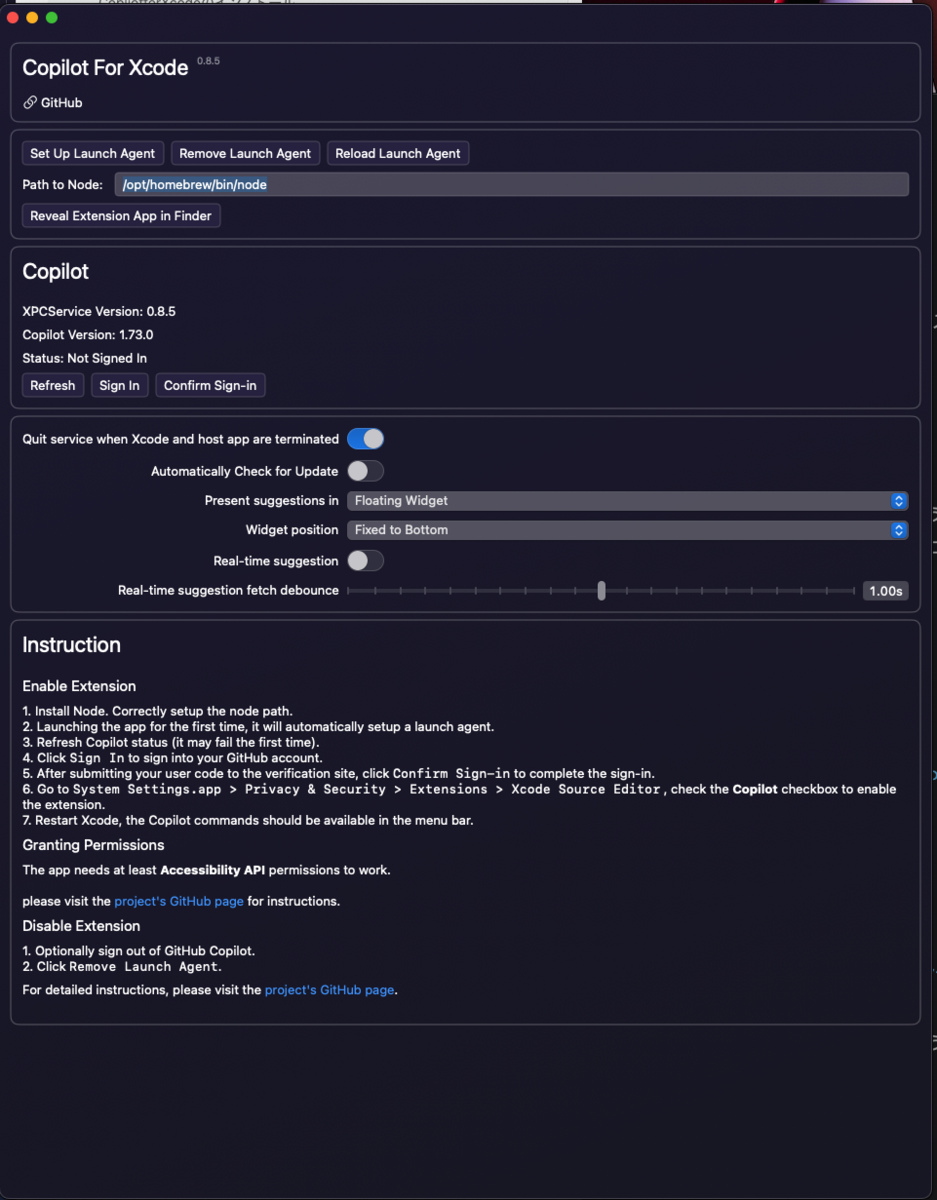
Task: Click the Copilot section heading
Action: tap(56, 272)
